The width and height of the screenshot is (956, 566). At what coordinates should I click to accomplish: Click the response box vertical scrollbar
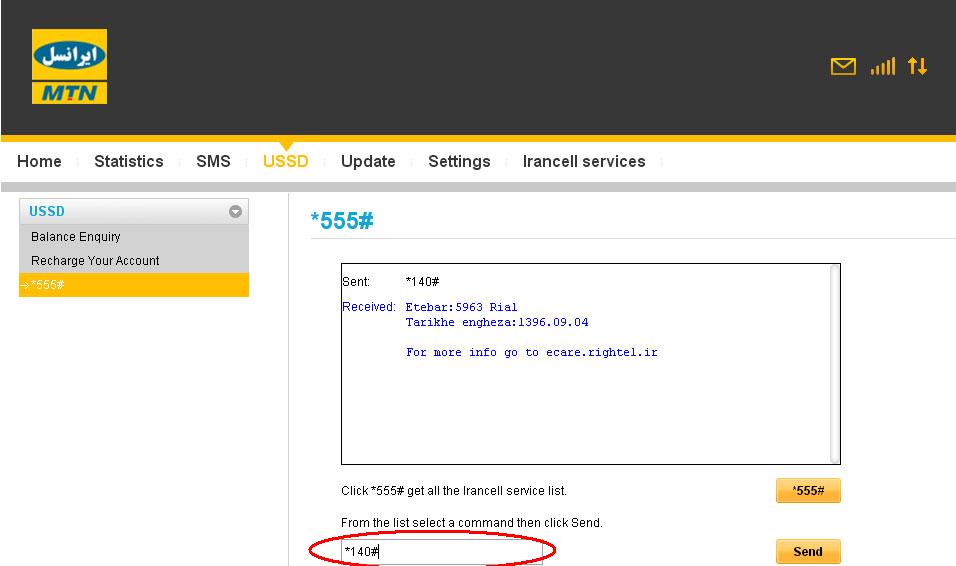[x=835, y=364]
